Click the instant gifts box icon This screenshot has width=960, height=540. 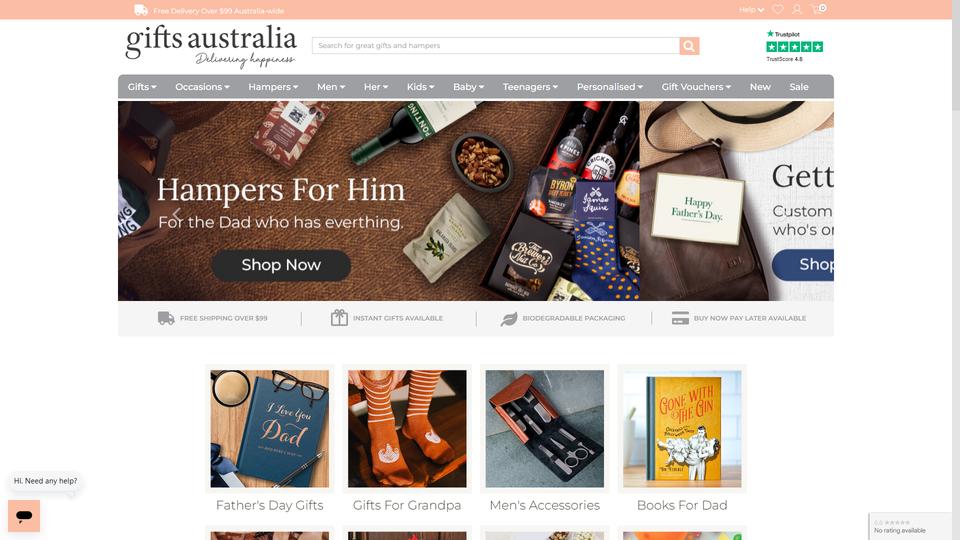point(339,318)
